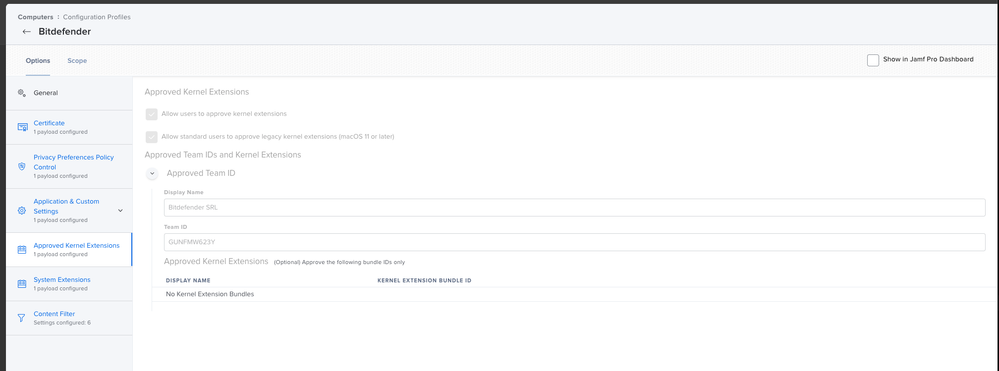Toggle Allow standard users approve legacy extensions
This screenshot has width=999, height=371.
click(152, 136)
